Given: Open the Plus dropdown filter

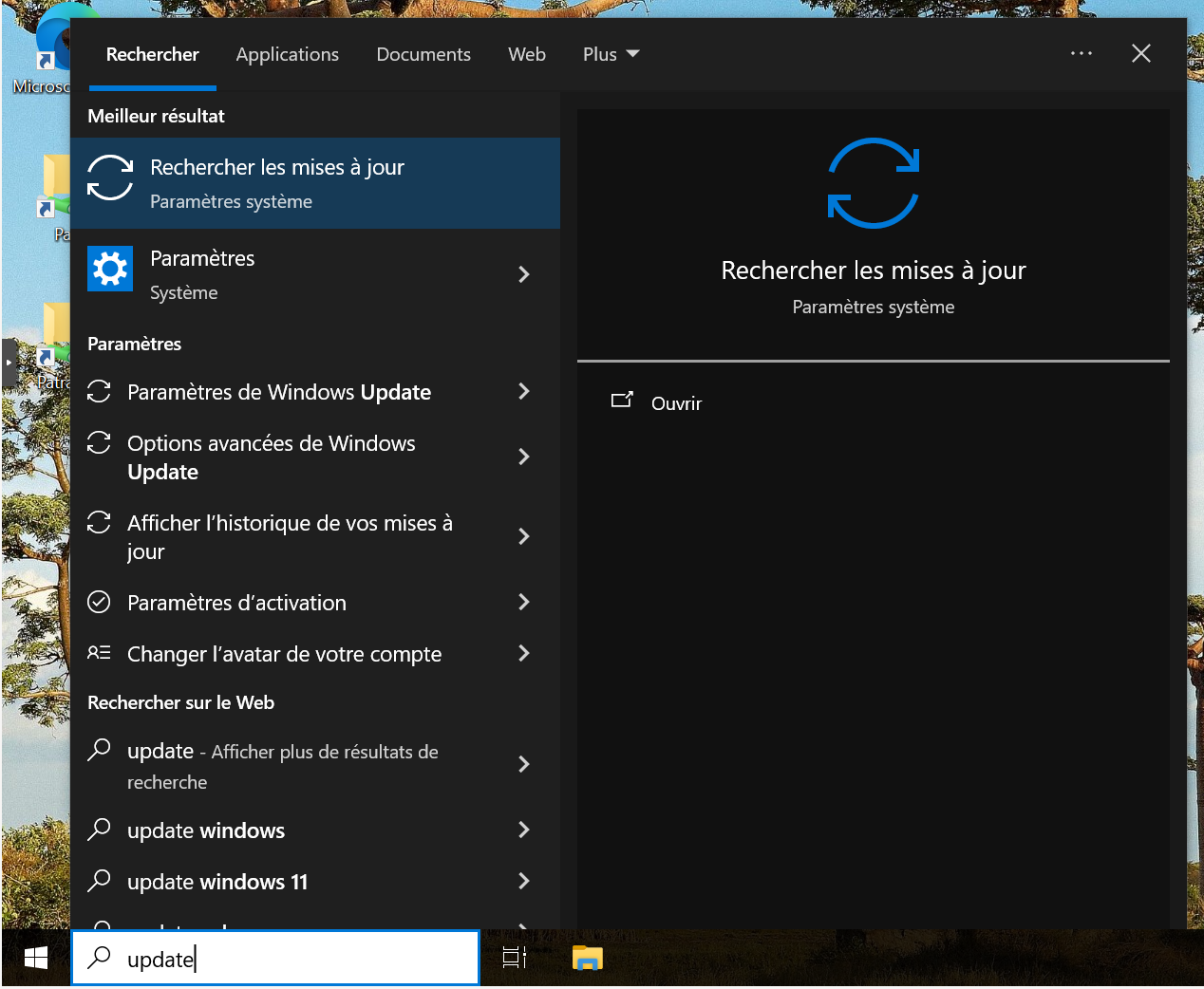Looking at the screenshot, I should (x=611, y=54).
